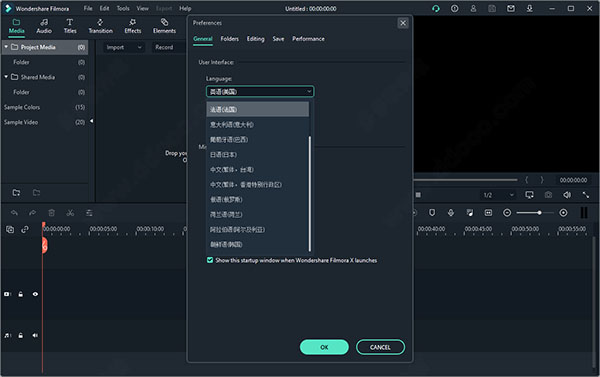Click the voiceover microphone icon
This screenshot has height=377, width=600.
pyautogui.click(x=451, y=212)
